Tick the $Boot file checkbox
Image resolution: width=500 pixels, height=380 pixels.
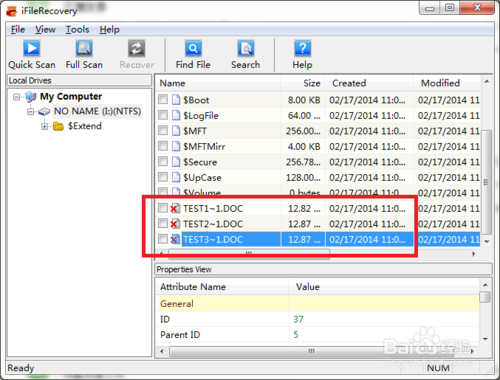[163, 99]
